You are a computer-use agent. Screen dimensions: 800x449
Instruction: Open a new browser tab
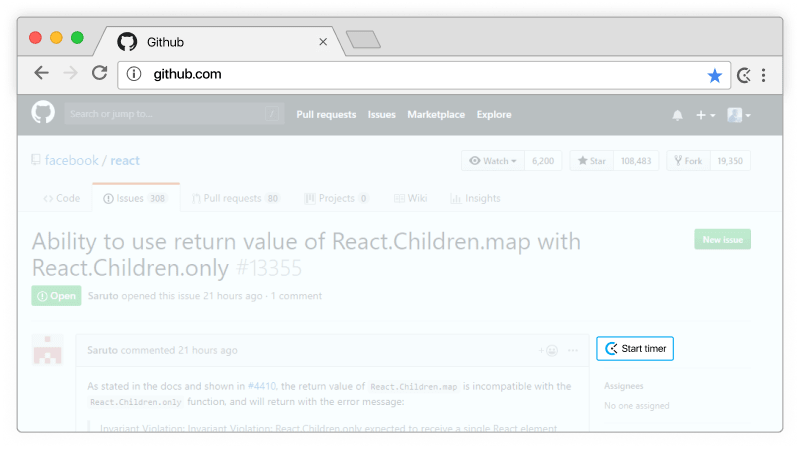(x=363, y=39)
